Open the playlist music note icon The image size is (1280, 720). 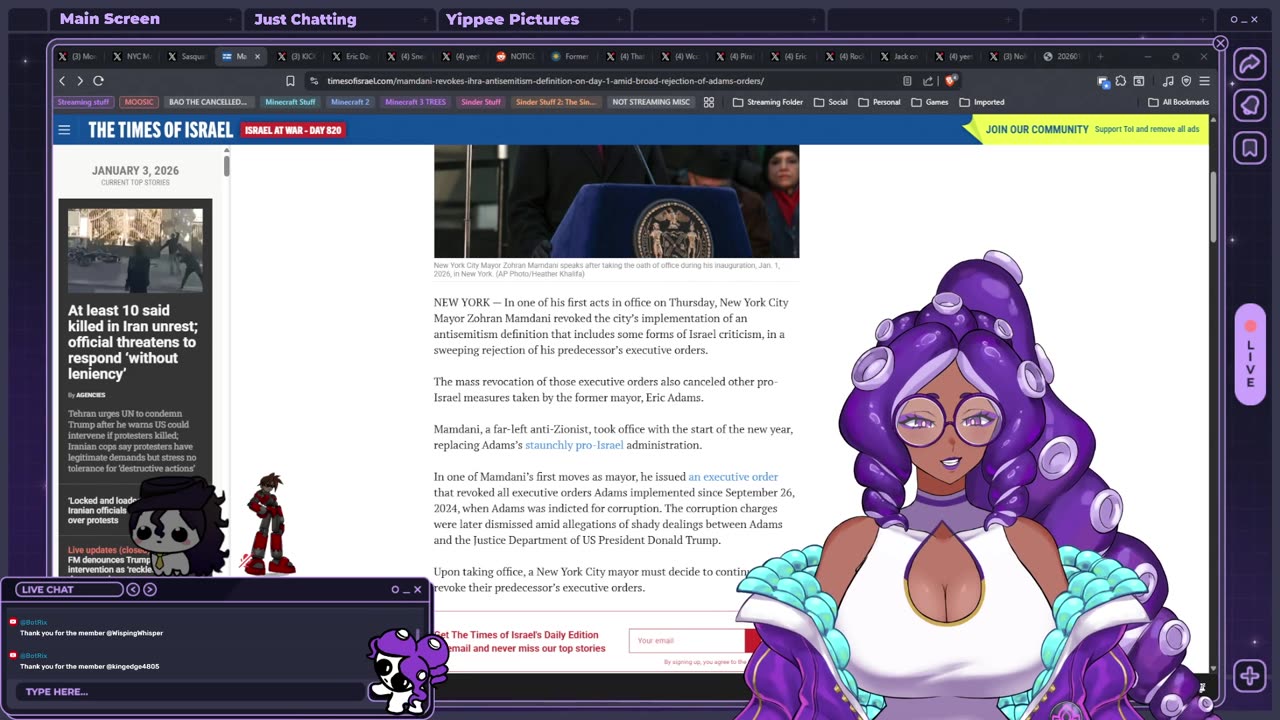1168,81
